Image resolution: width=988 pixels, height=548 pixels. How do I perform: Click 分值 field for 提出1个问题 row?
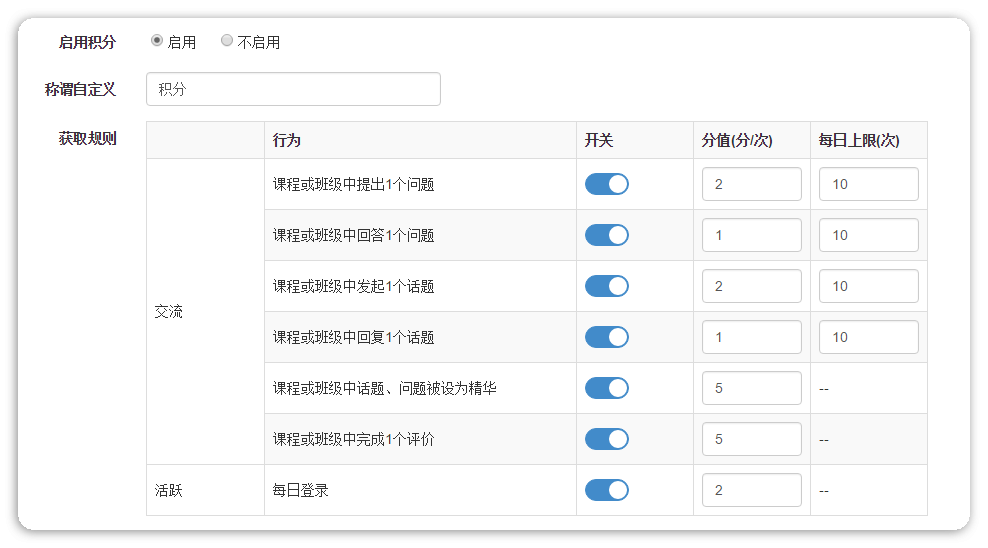(x=751, y=184)
